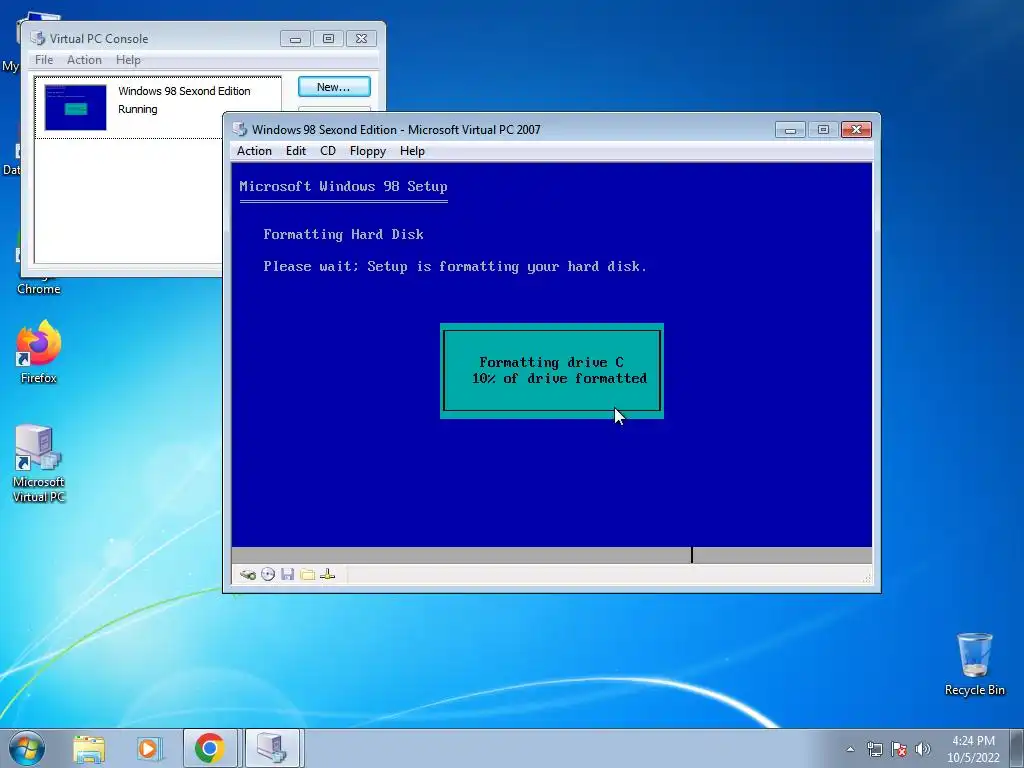
Task: Open Windows Explorer from the taskbar
Action: click(x=89, y=748)
